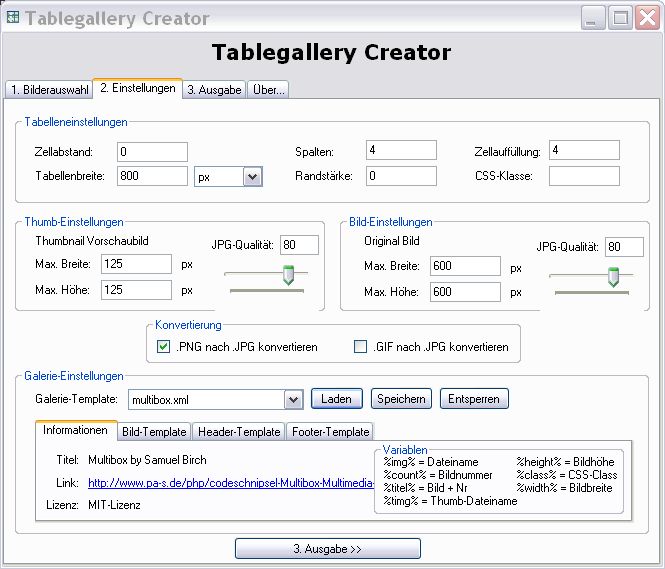This screenshot has width=665, height=569.
Task: Click the Tablegallery Creator title bar icon
Action: tap(13, 18)
